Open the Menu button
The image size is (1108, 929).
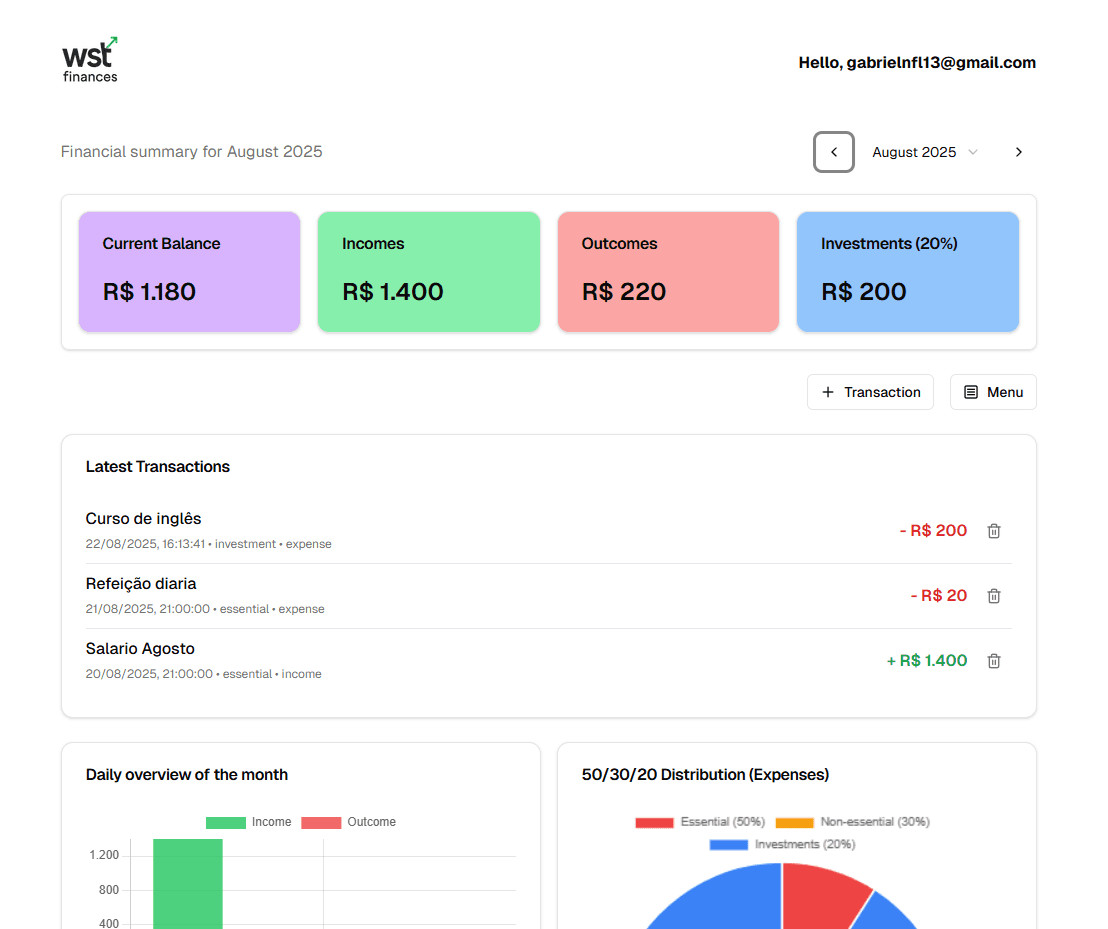[x=993, y=392]
